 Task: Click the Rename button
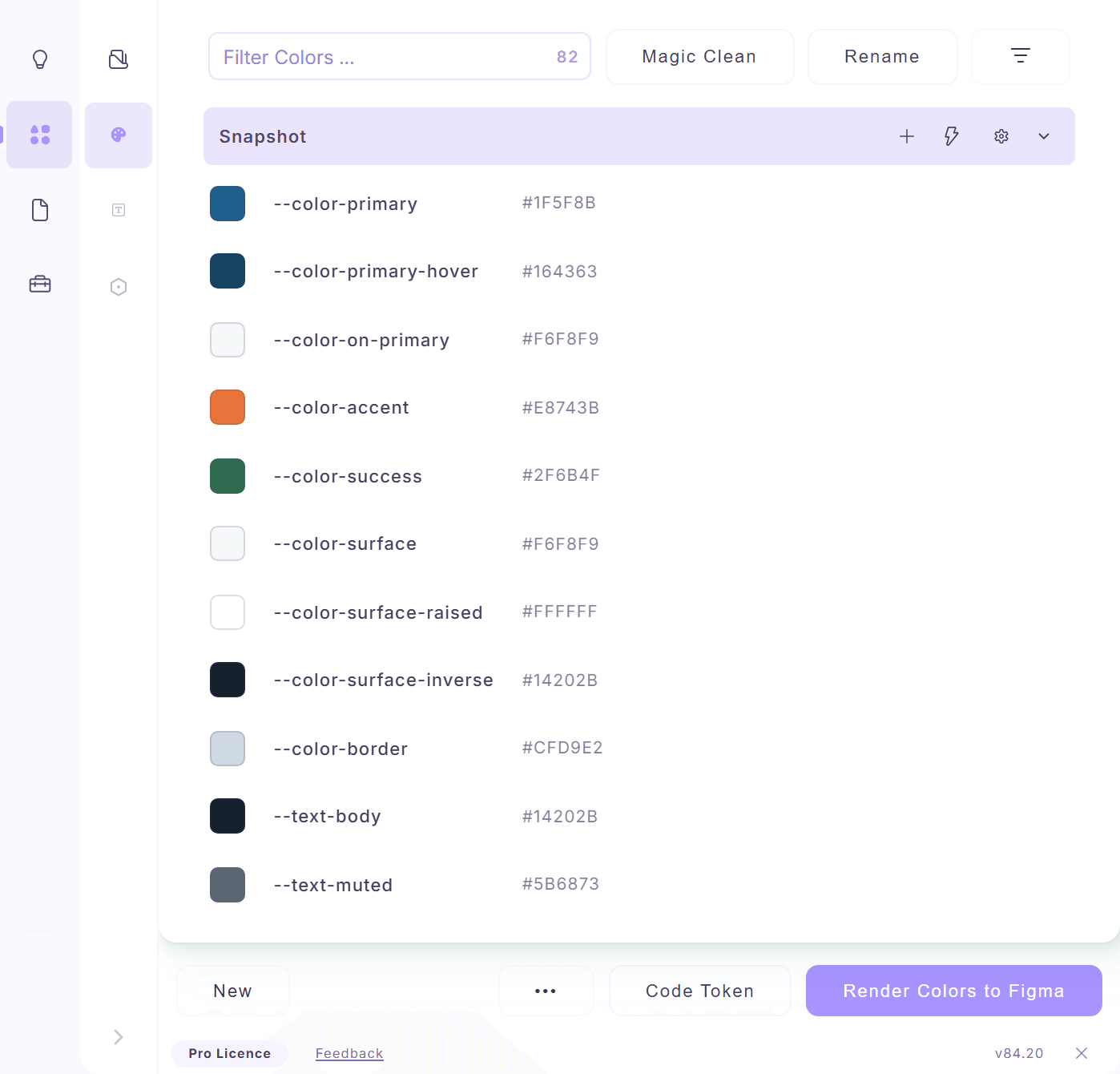pos(883,57)
